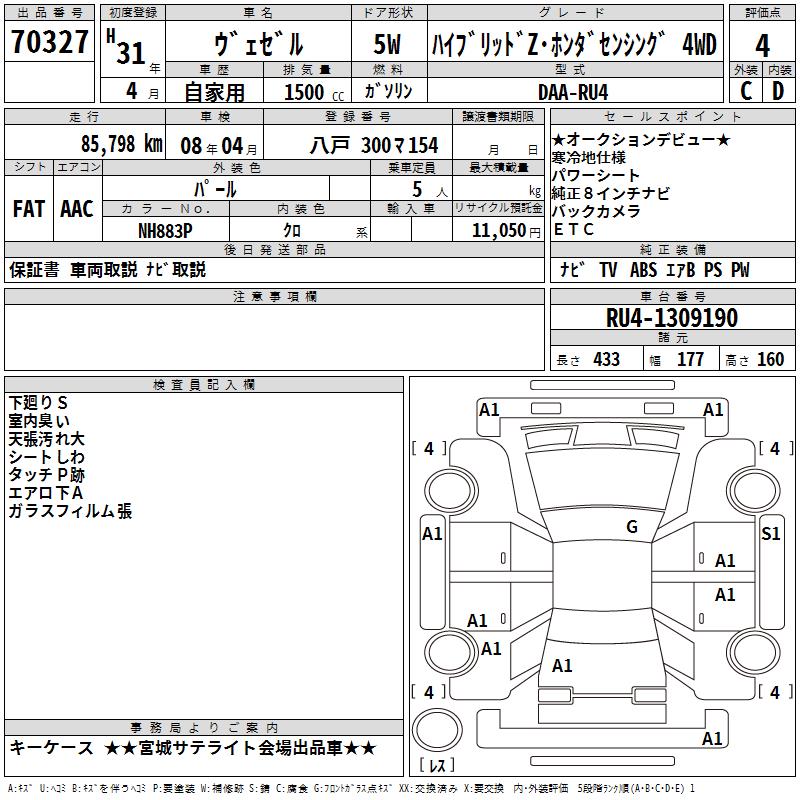Click the door type value 5W
This screenshot has width=800, height=800.
click(x=387, y=44)
